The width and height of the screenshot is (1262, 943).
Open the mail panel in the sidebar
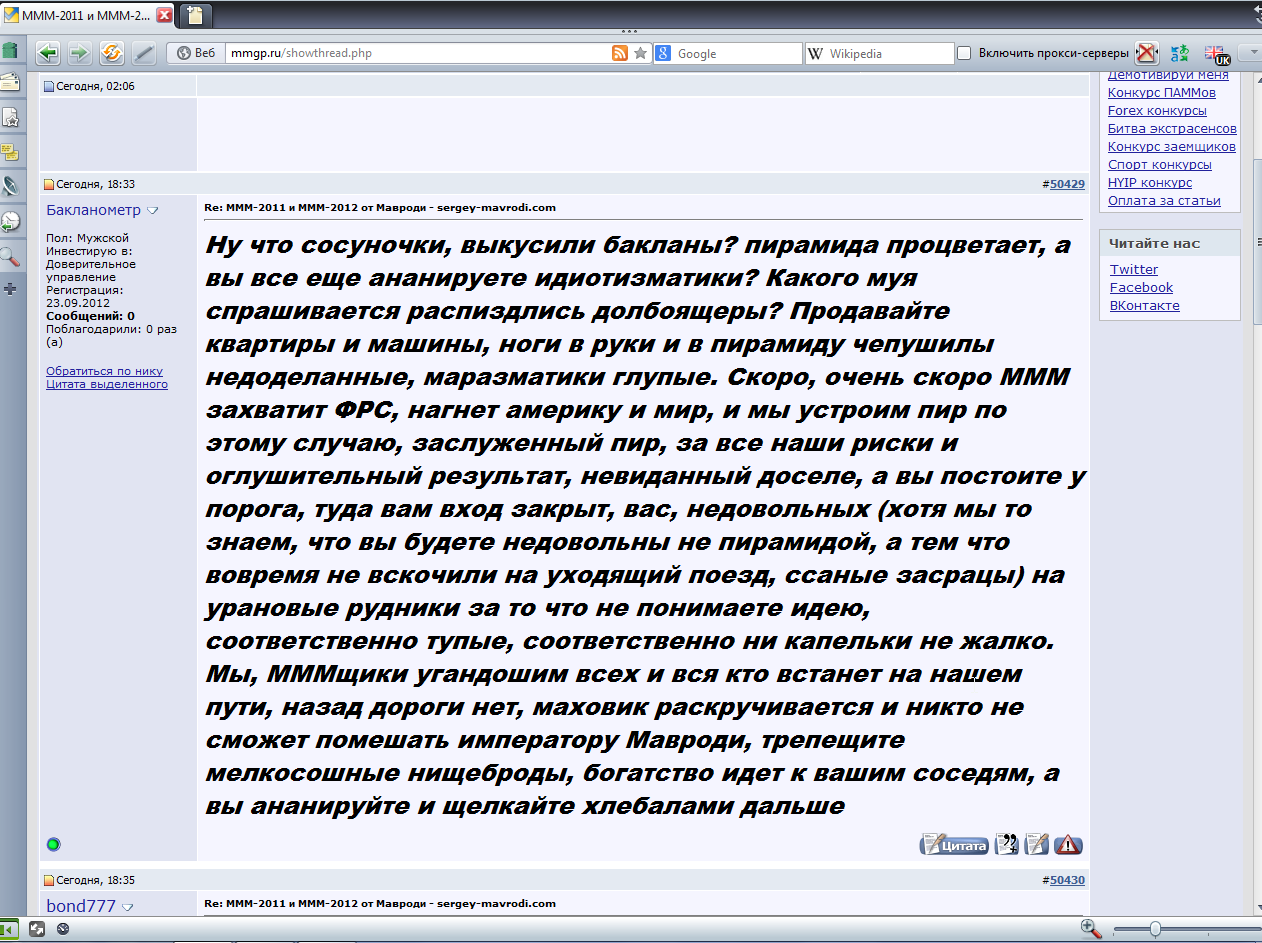pyautogui.click(x=10, y=82)
